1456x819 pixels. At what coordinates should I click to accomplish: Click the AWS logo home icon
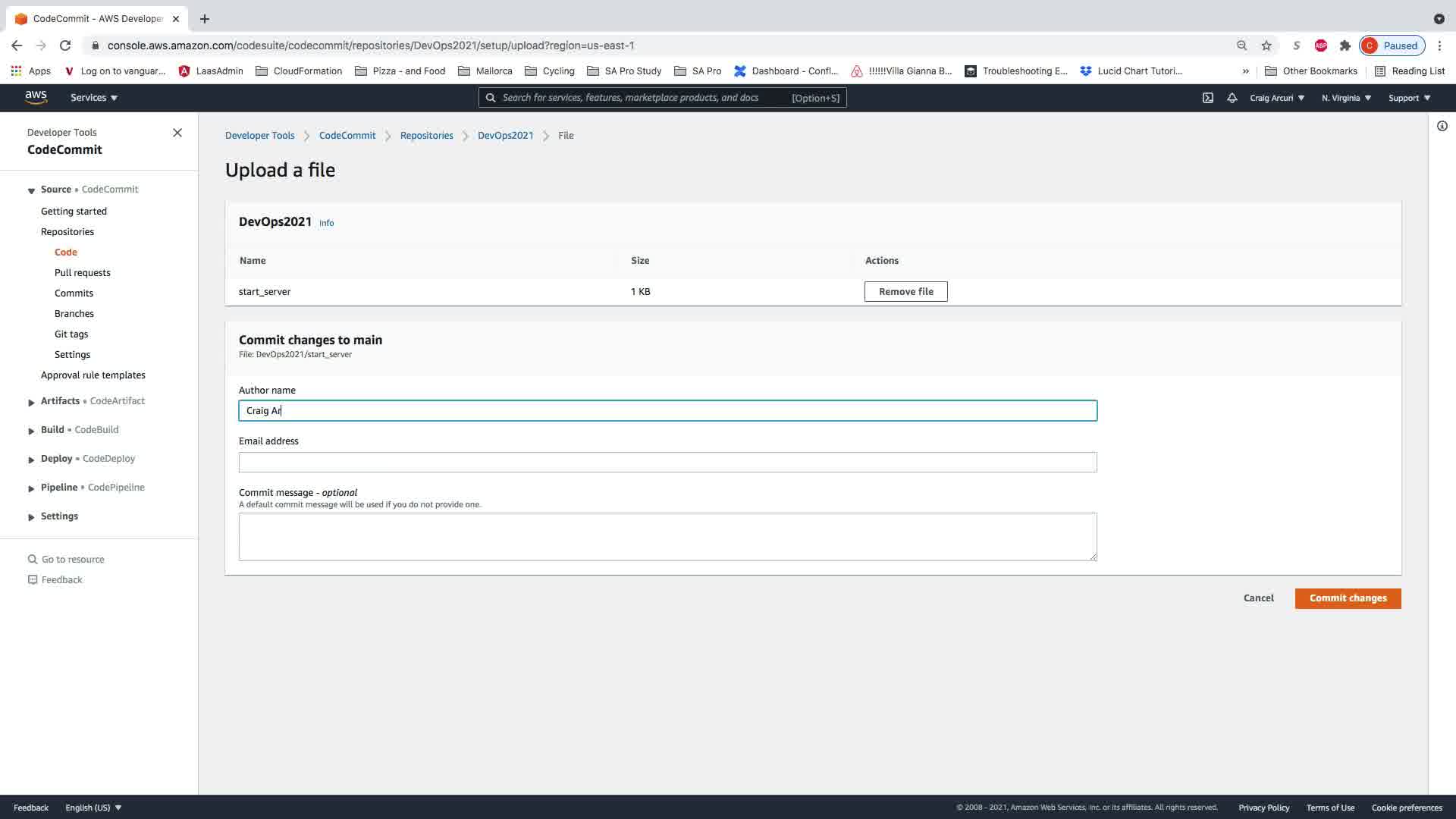36,97
